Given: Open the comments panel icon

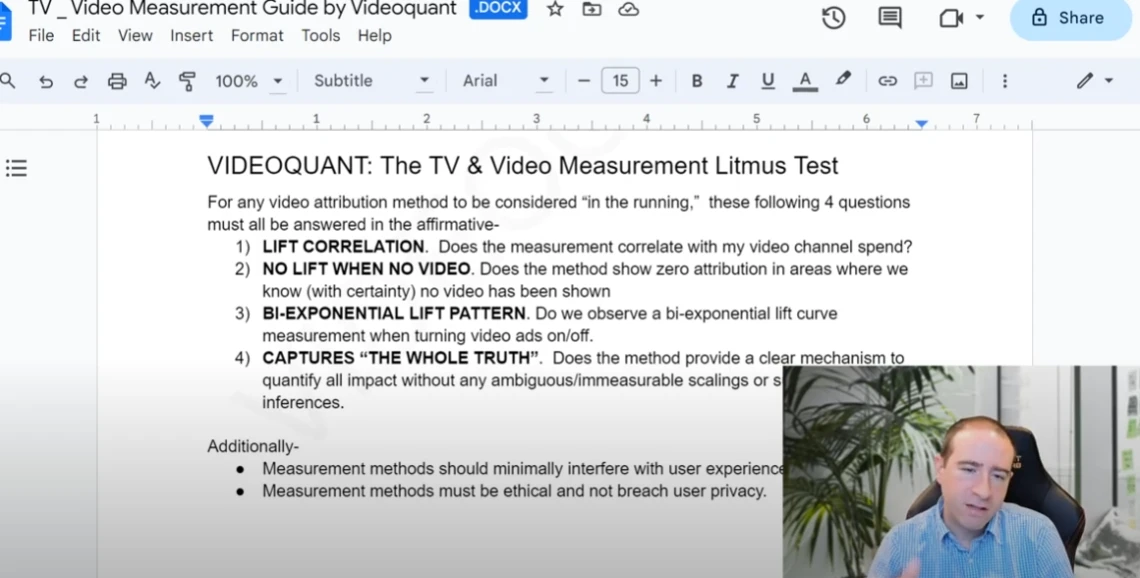Looking at the screenshot, I should pos(889,18).
